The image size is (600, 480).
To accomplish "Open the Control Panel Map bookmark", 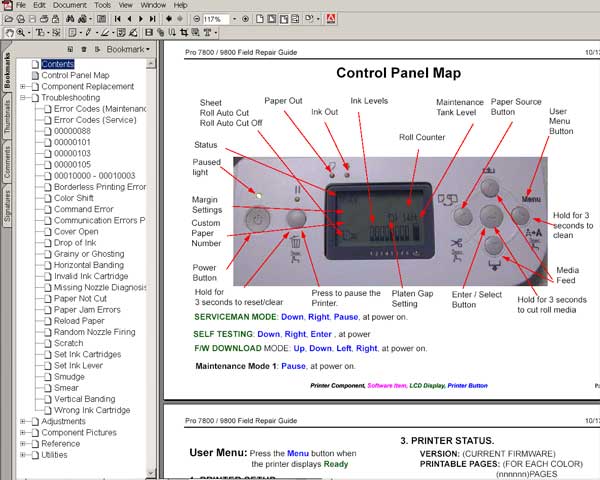I will click(x=75, y=75).
